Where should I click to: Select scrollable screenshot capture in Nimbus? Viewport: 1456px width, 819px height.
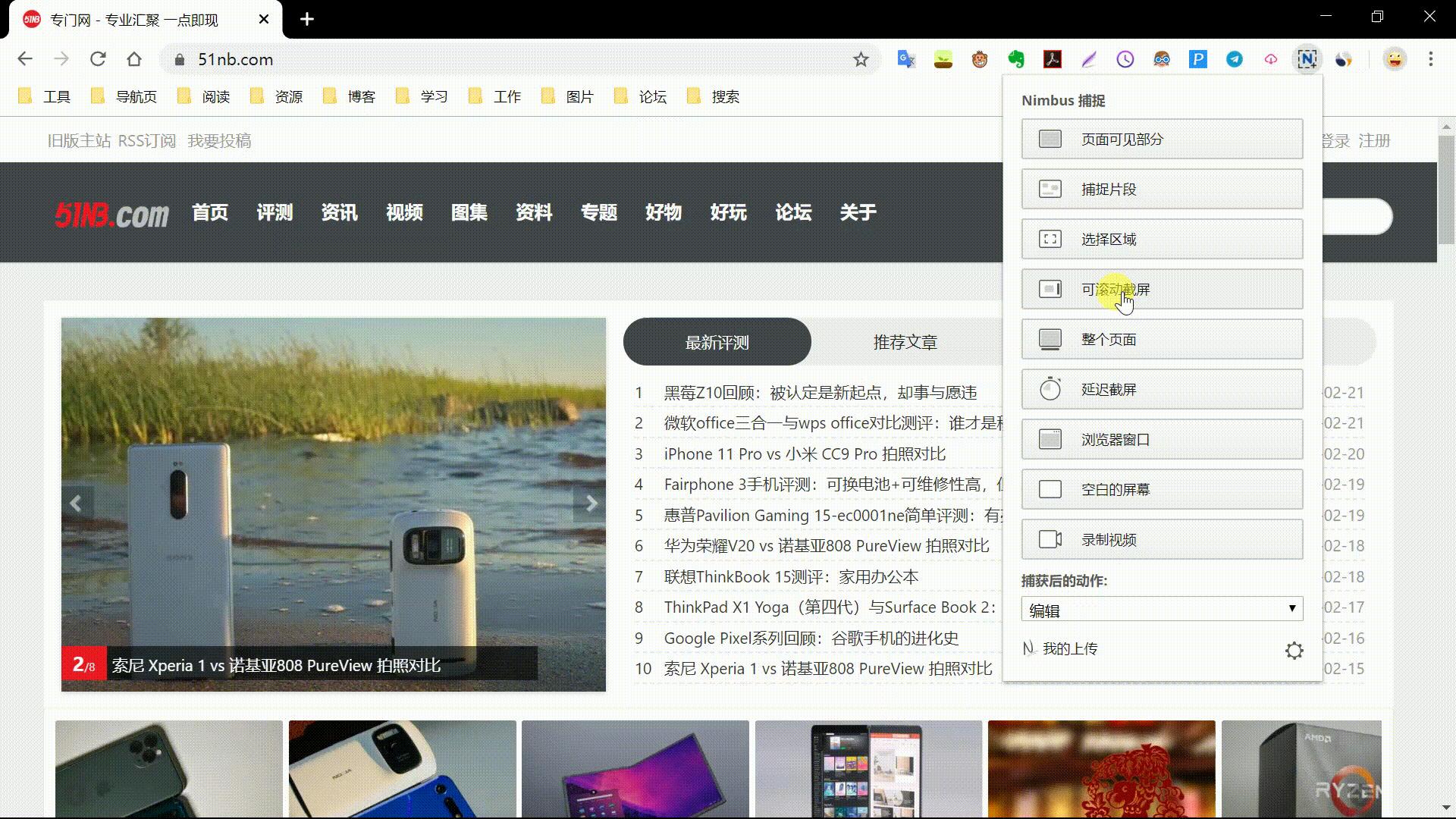pyautogui.click(x=1161, y=289)
